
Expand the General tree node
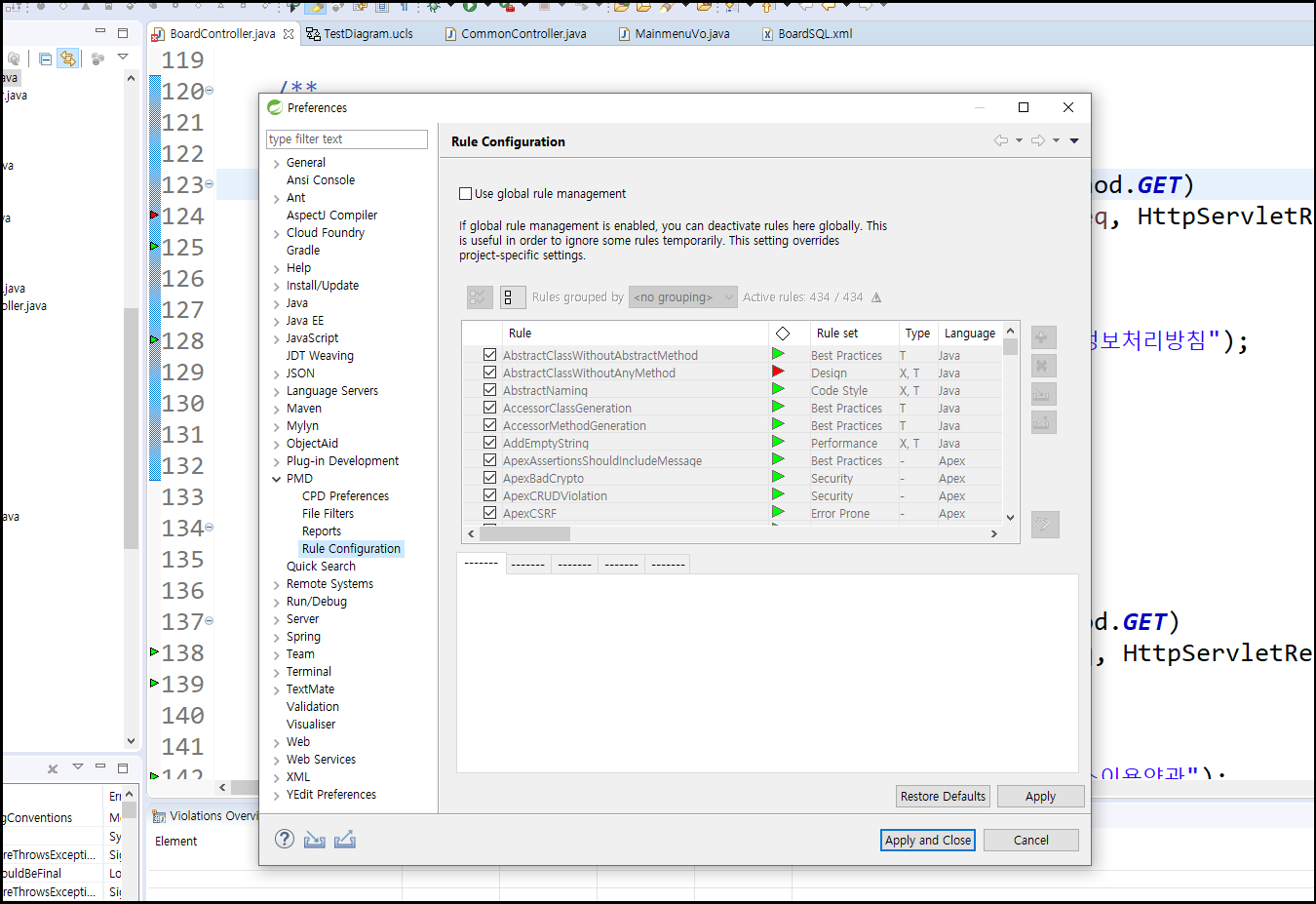tap(277, 163)
